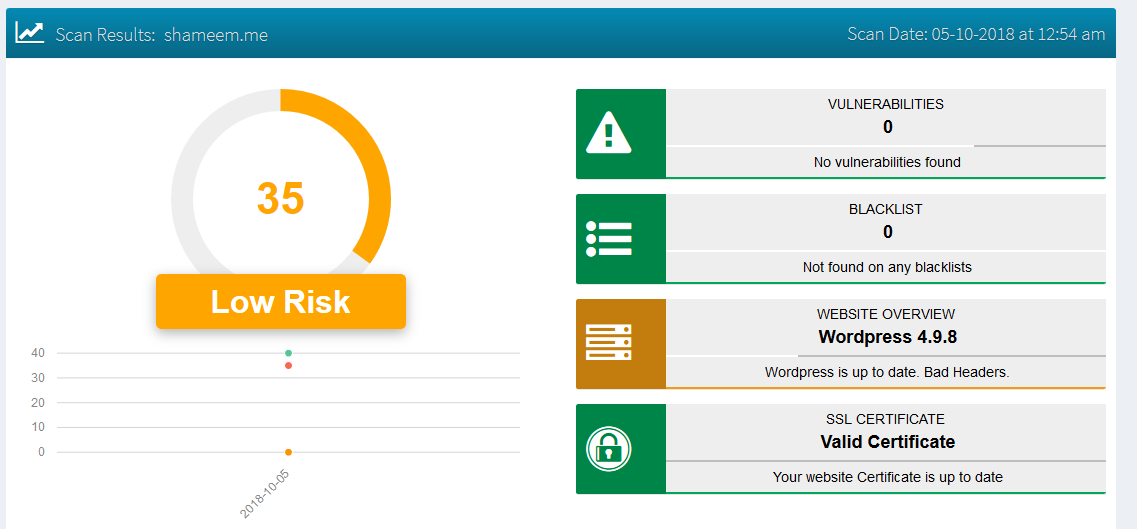Click the vulnerabilities warning triangle icon

(608, 133)
